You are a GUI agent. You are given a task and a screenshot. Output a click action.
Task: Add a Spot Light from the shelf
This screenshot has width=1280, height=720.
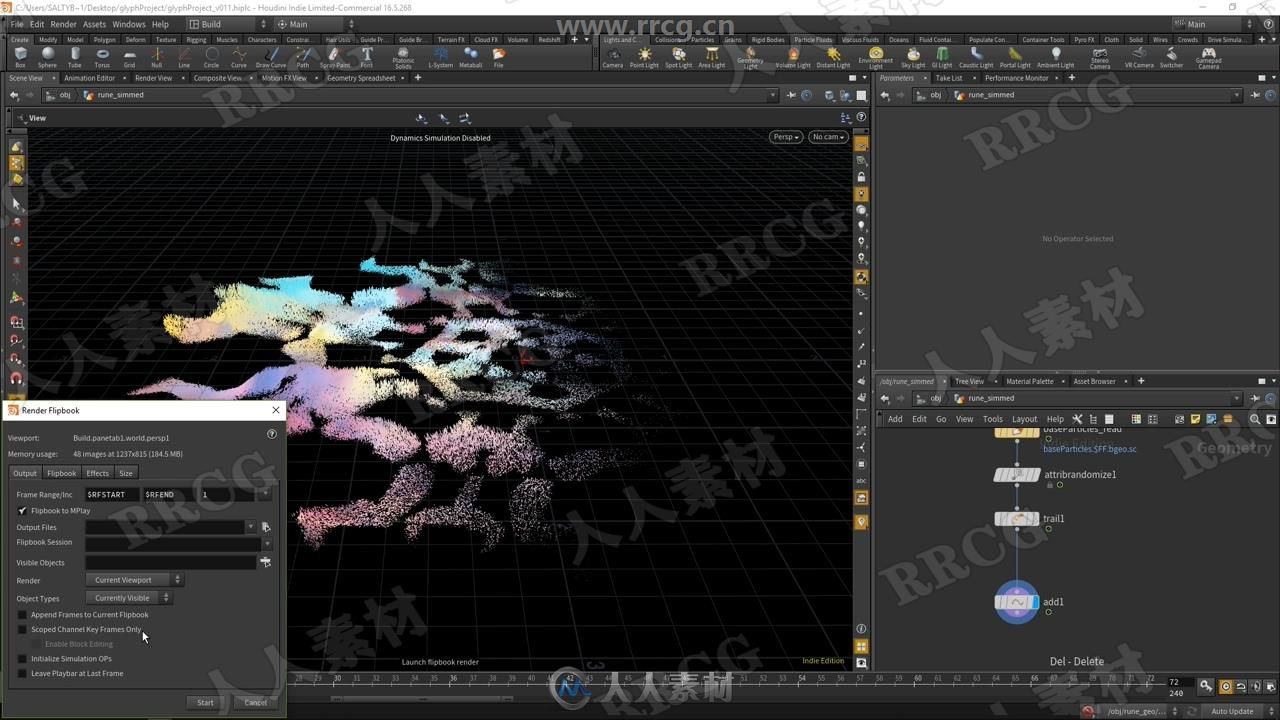point(678,58)
